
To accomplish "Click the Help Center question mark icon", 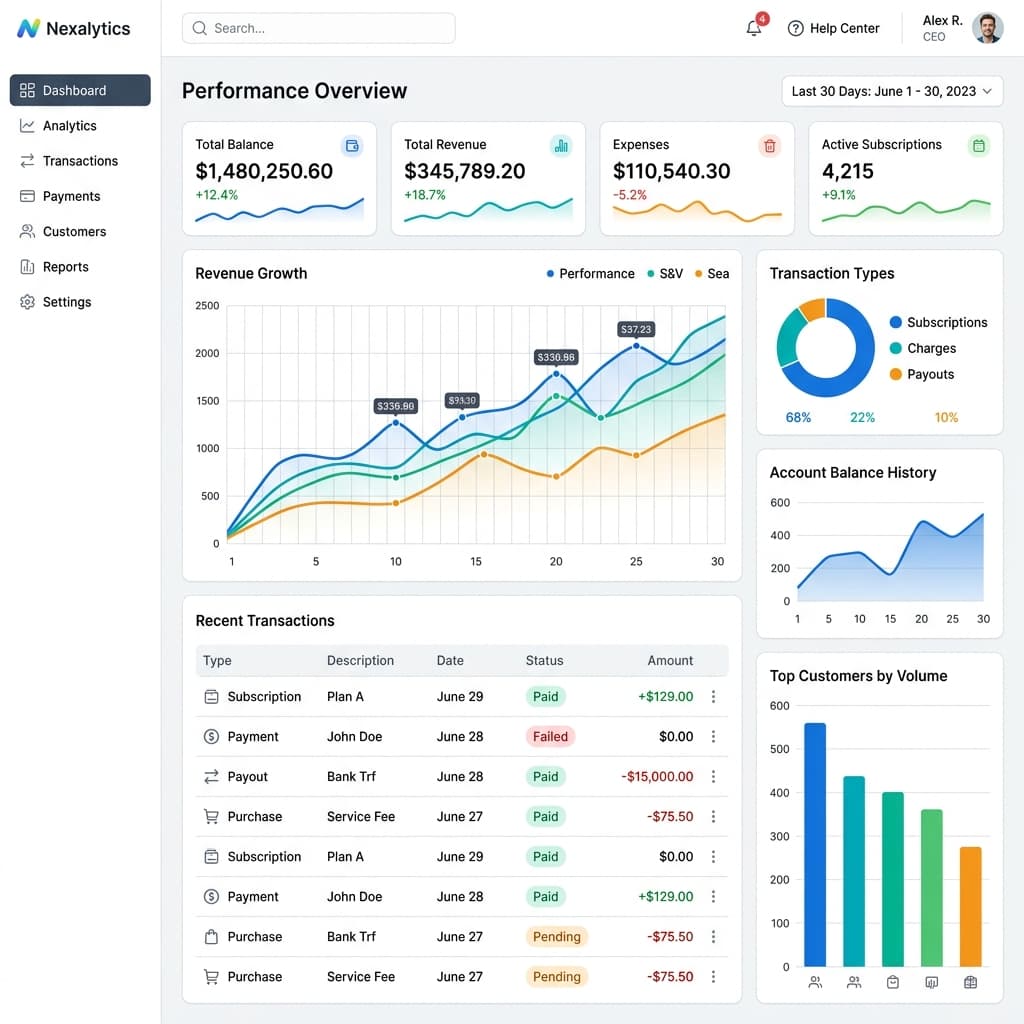I will pos(795,28).
